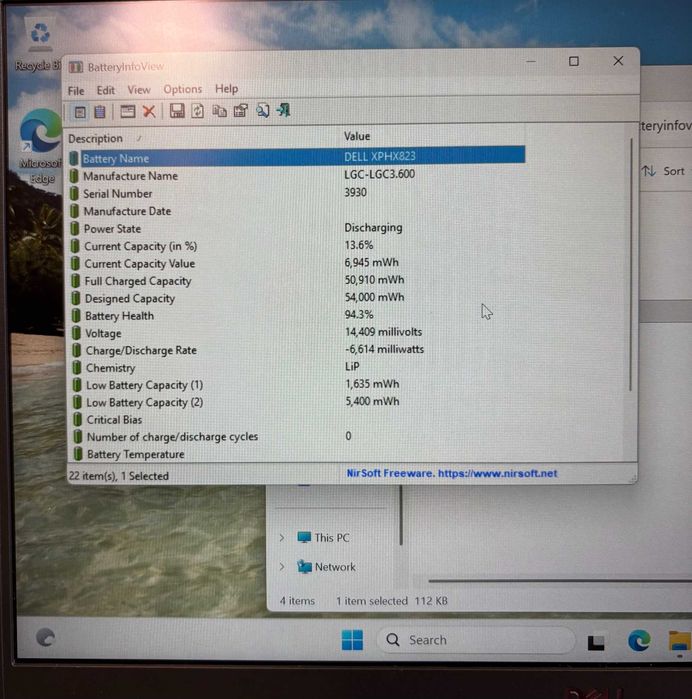Viewport: 692px width, 699px height.
Task: Open the Help menu
Action: [x=227, y=89]
